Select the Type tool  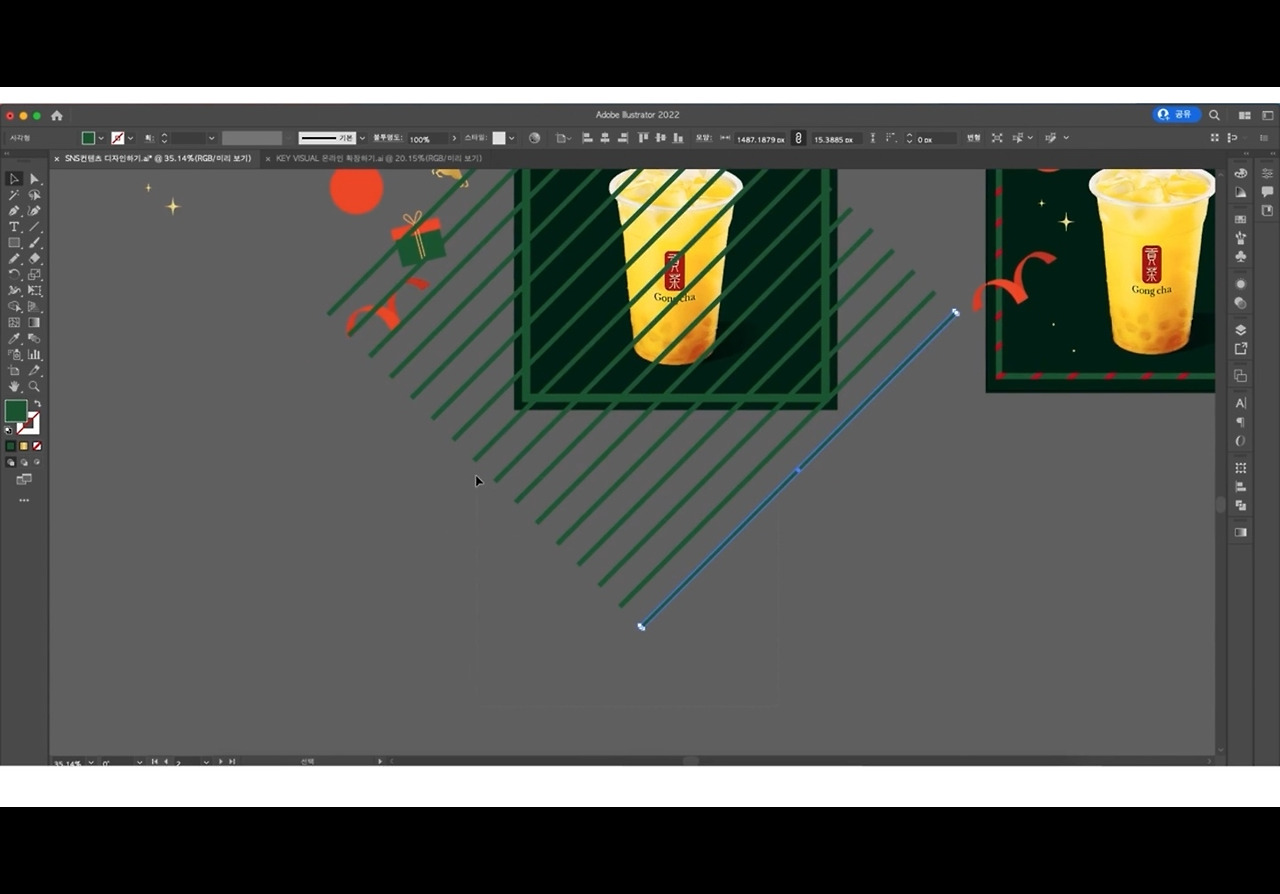14,227
